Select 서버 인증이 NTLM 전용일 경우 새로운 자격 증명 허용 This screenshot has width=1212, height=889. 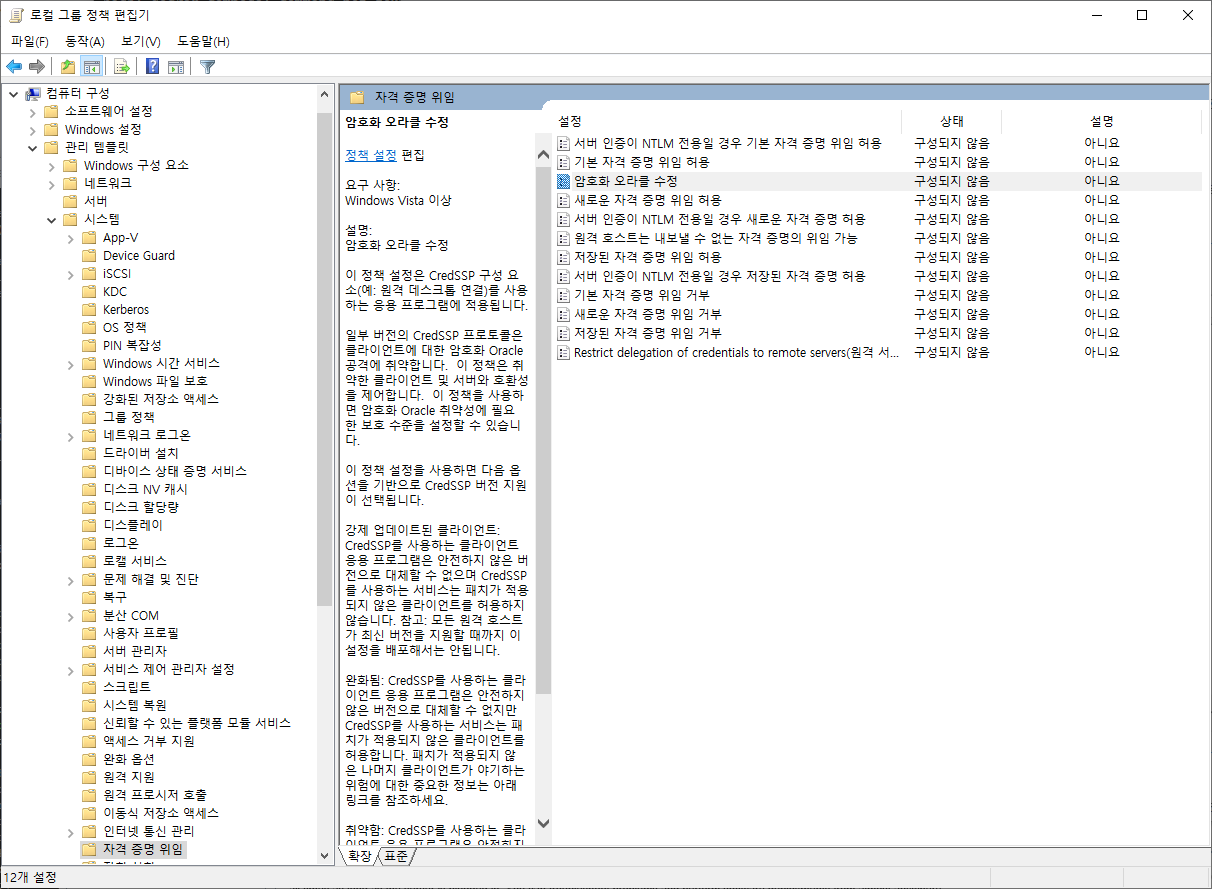720,219
